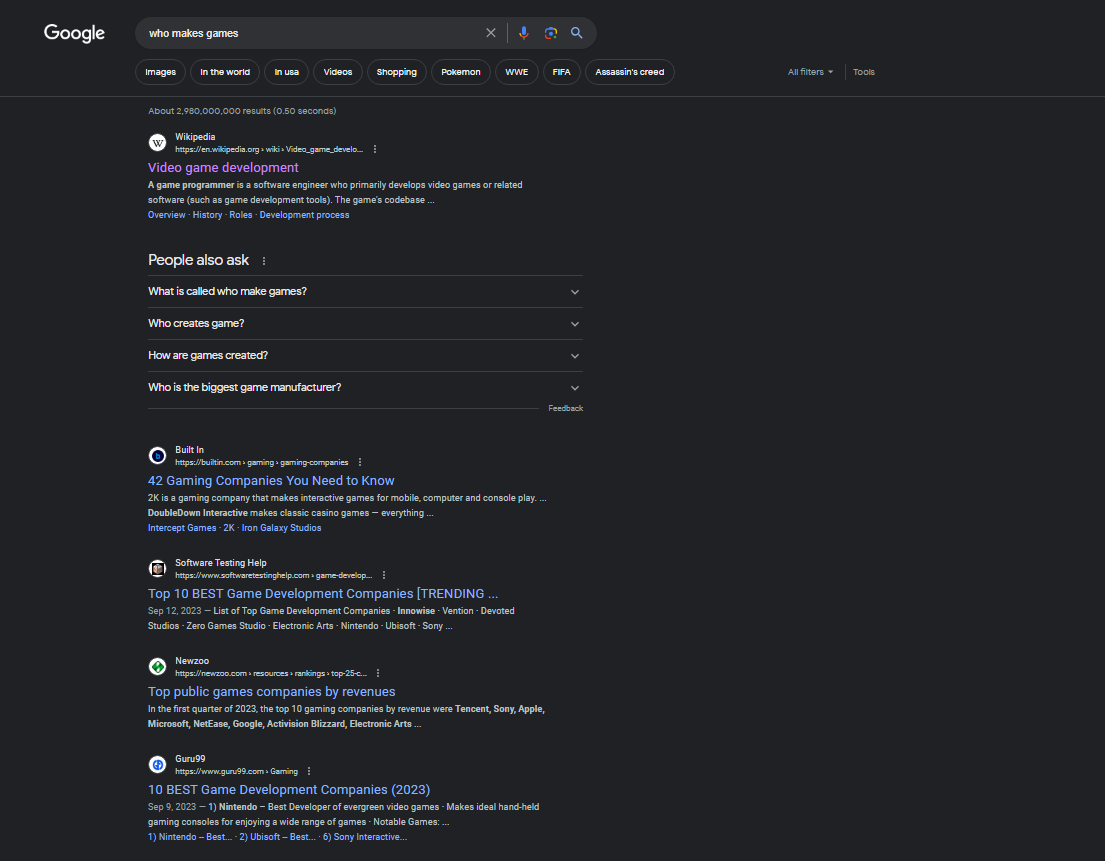The image size is (1105, 861).
Task: Click the builtin.com URL breadcrumb
Action: tap(261, 462)
